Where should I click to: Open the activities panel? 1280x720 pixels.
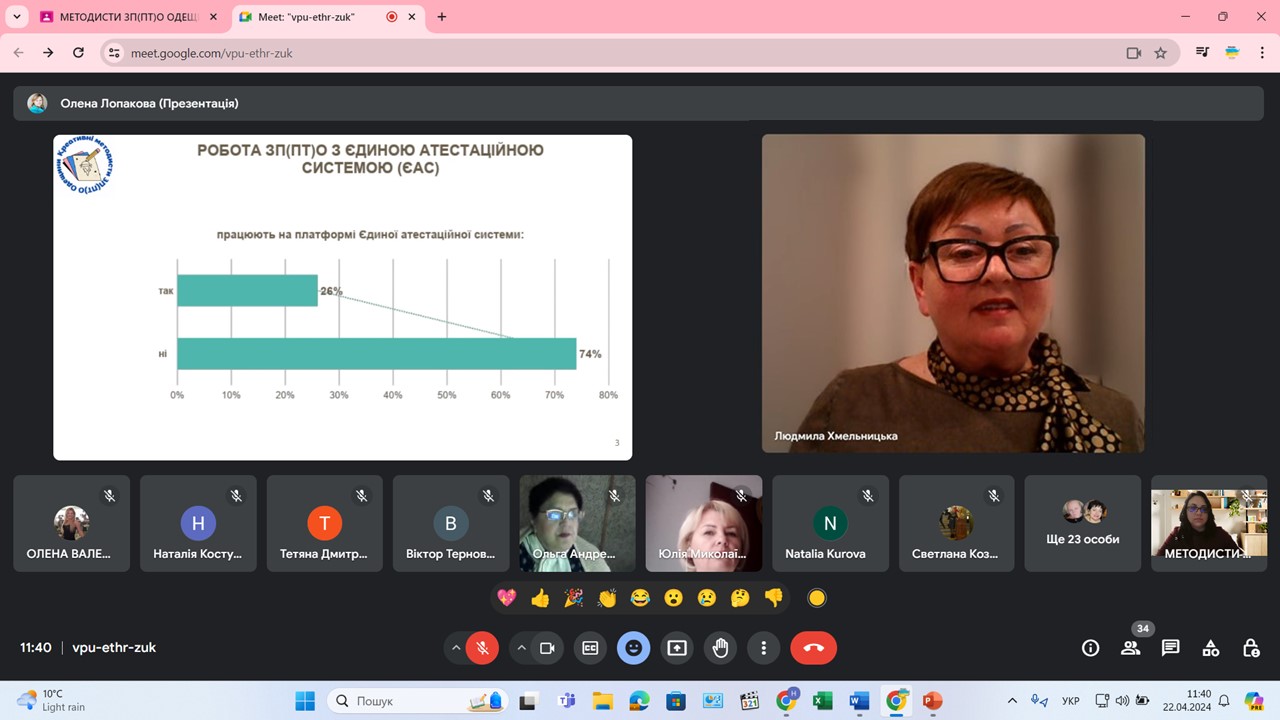pyautogui.click(x=1211, y=648)
